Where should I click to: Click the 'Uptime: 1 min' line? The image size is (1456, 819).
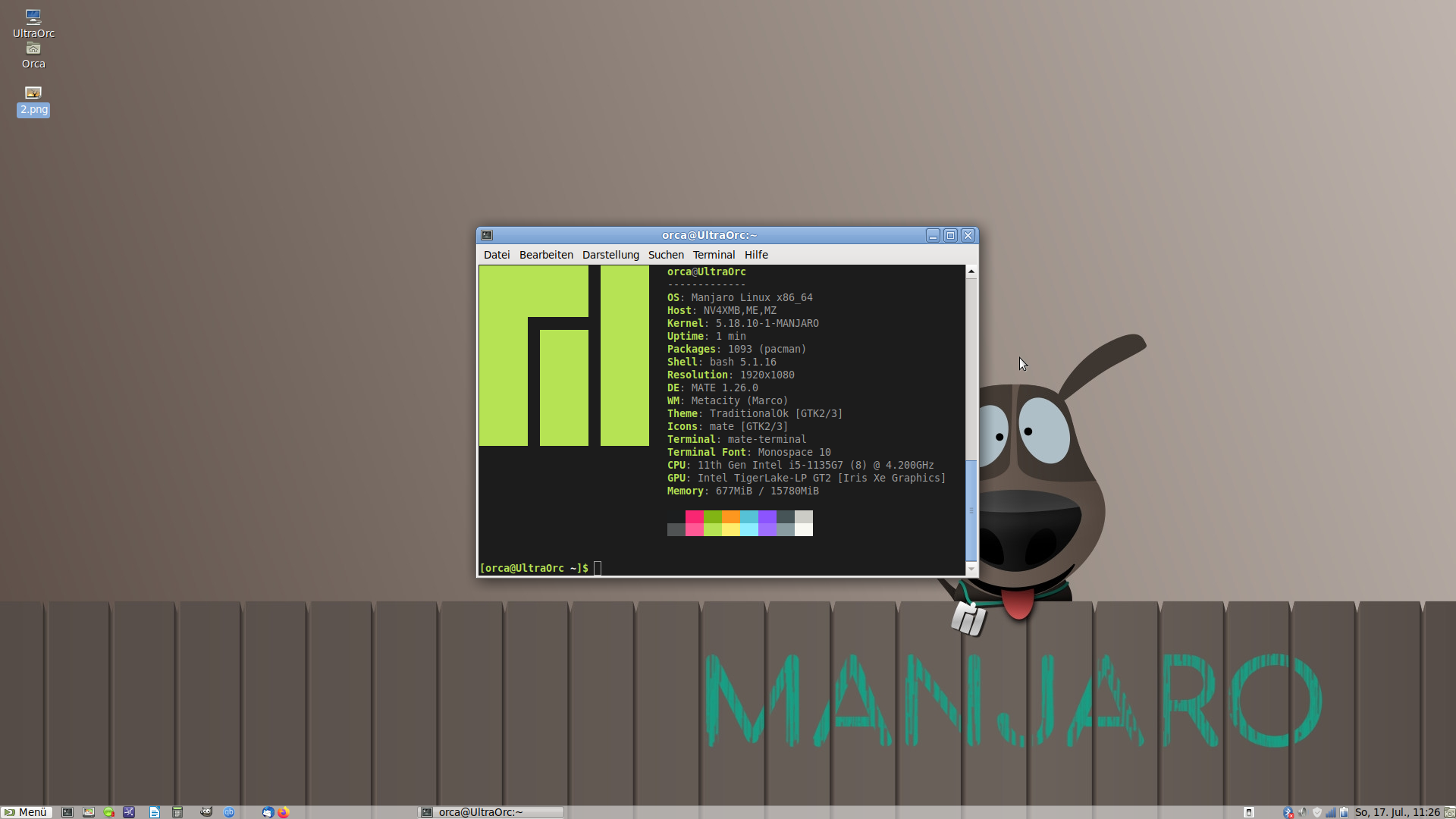point(706,336)
